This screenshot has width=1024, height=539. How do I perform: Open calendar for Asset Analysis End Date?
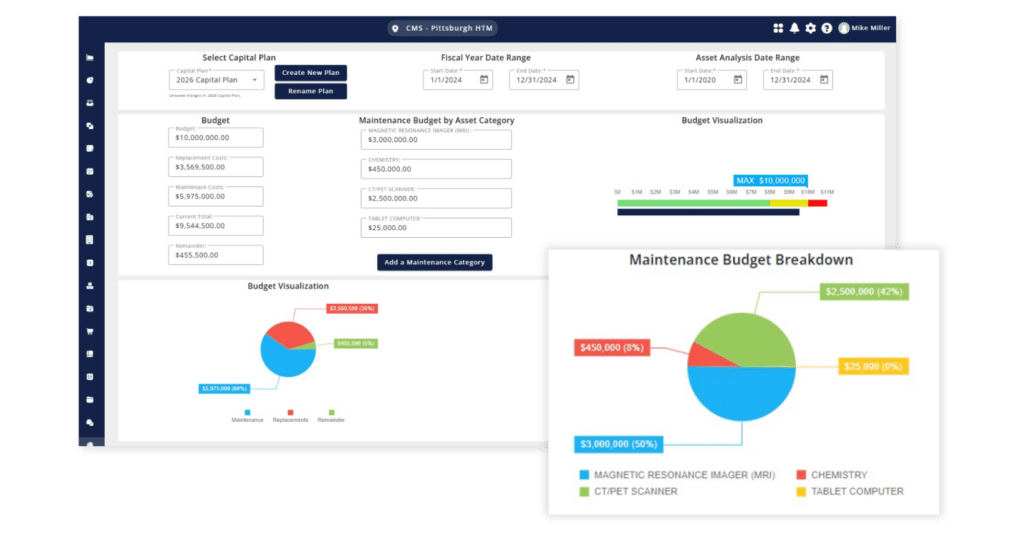(823, 80)
